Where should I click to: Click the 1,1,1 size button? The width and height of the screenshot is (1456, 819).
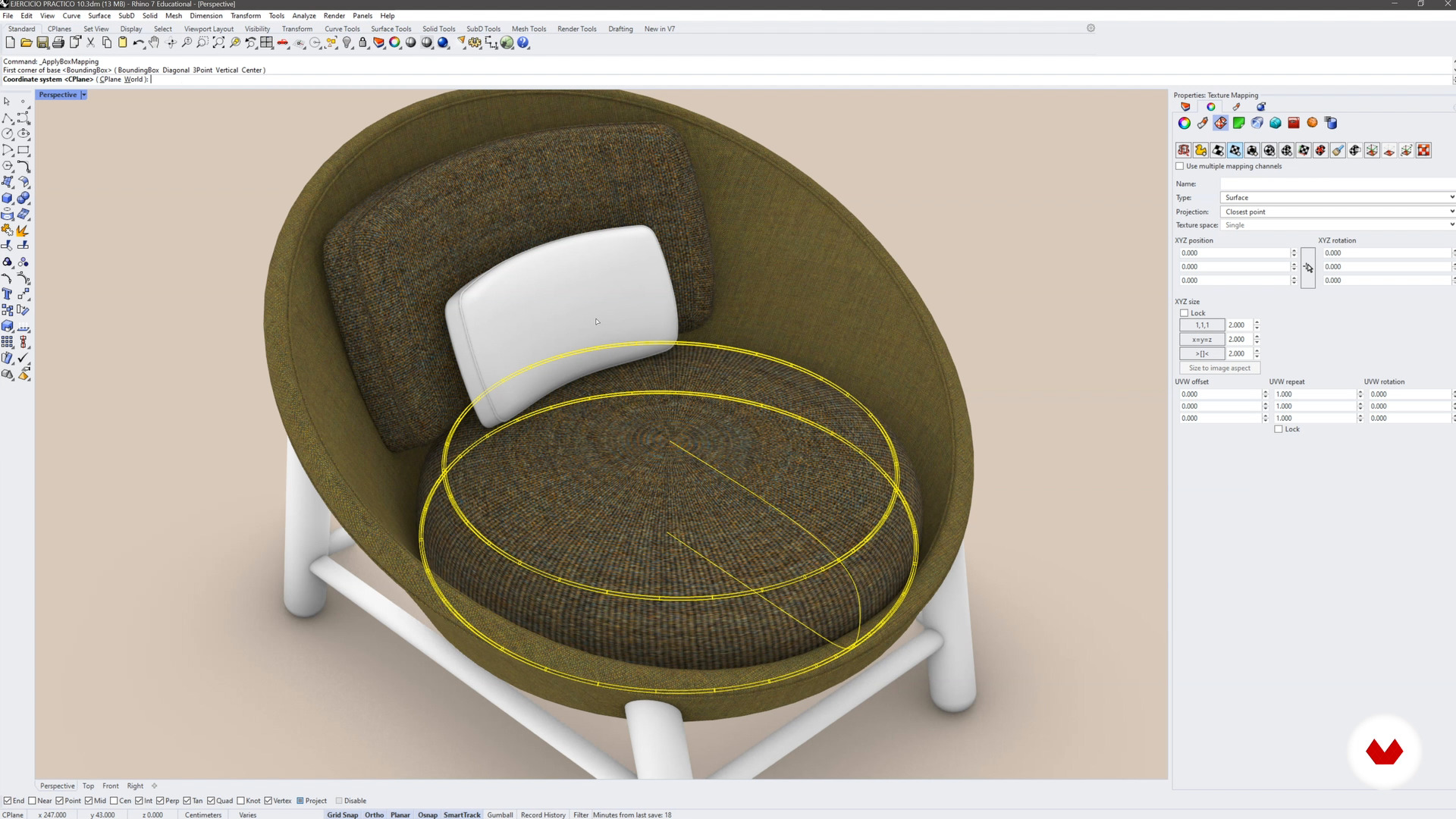(1202, 325)
